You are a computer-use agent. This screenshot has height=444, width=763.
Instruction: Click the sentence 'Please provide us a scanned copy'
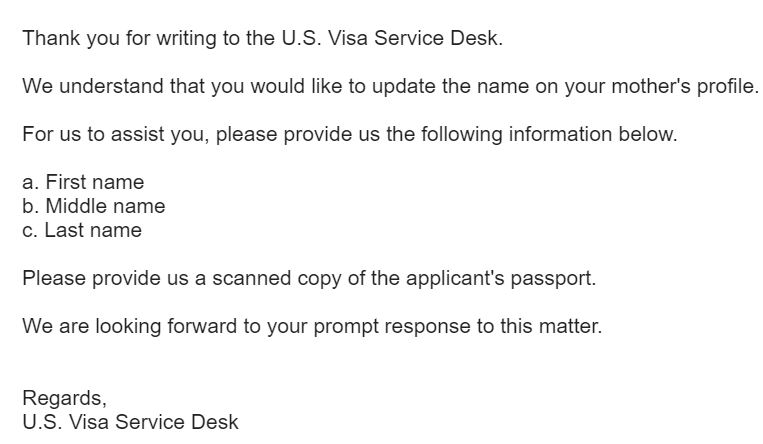point(309,278)
